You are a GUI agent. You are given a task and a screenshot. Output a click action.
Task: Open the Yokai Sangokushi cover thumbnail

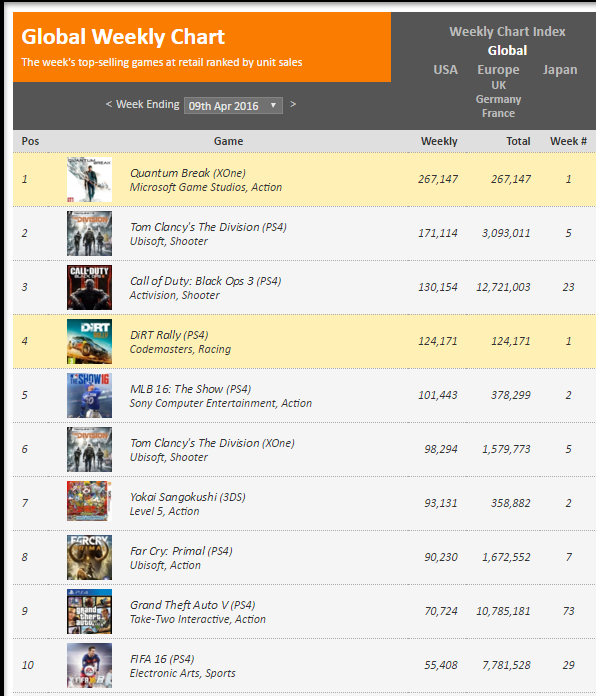tap(89, 501)
